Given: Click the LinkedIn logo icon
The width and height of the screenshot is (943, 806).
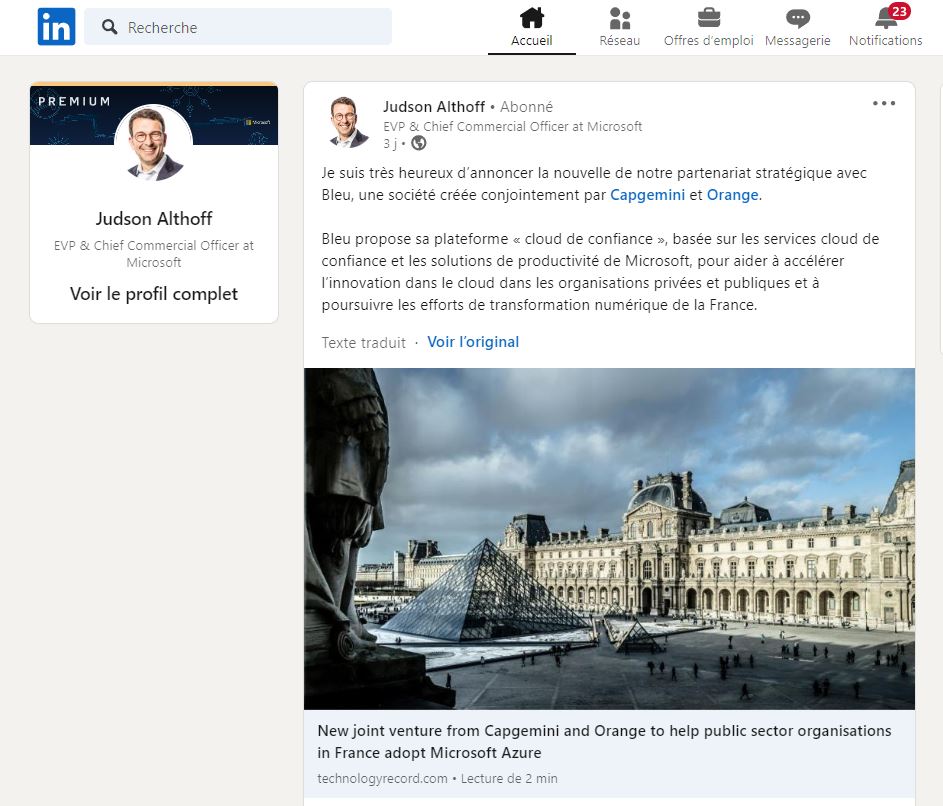Looking at the screenshot, I should click(x=57, y=26).
